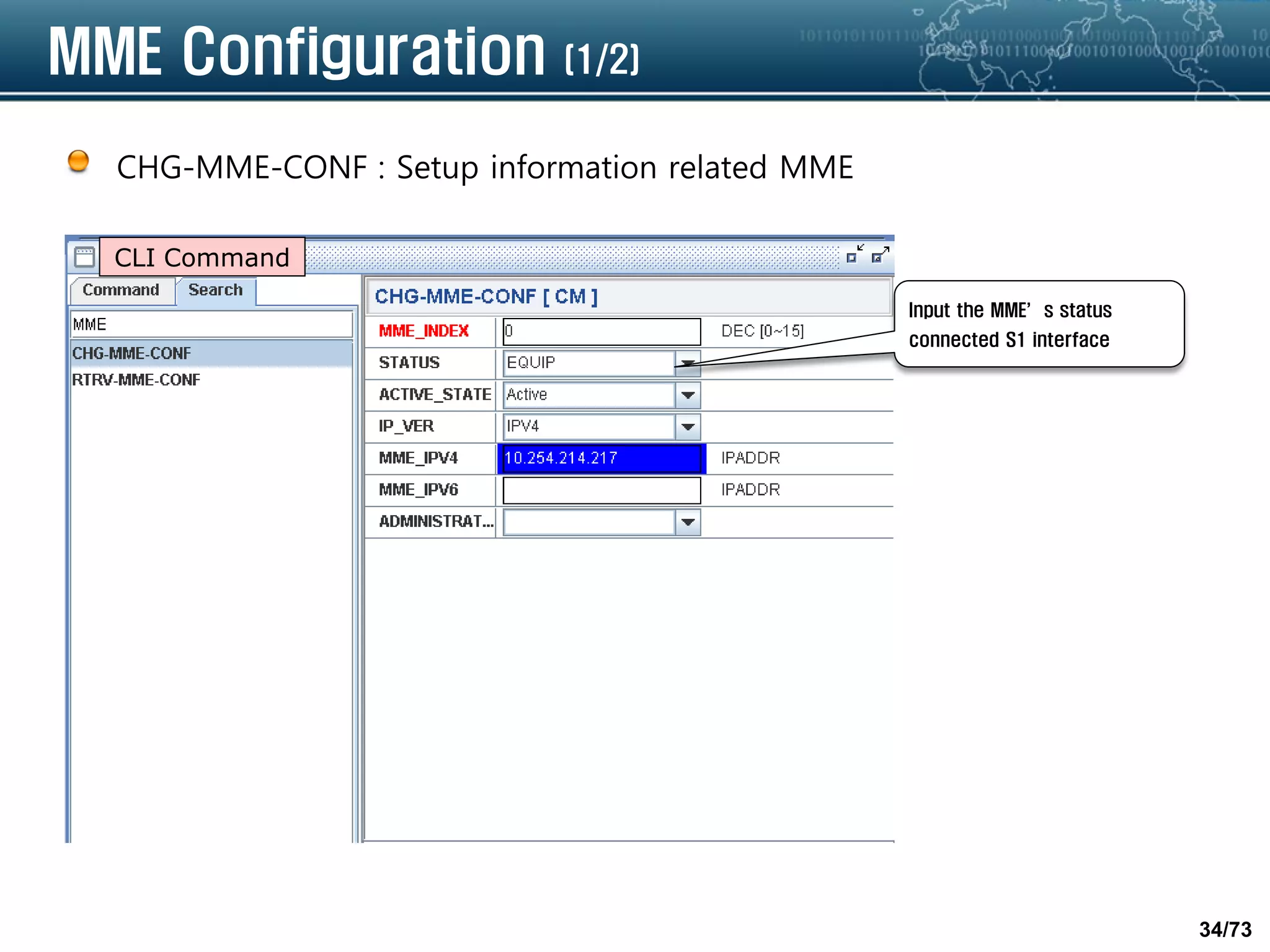Viewport: 1270px width, 952px height.
Task: Click the IPADDR hint beside MME_IPV4
Action: (750, 458)
